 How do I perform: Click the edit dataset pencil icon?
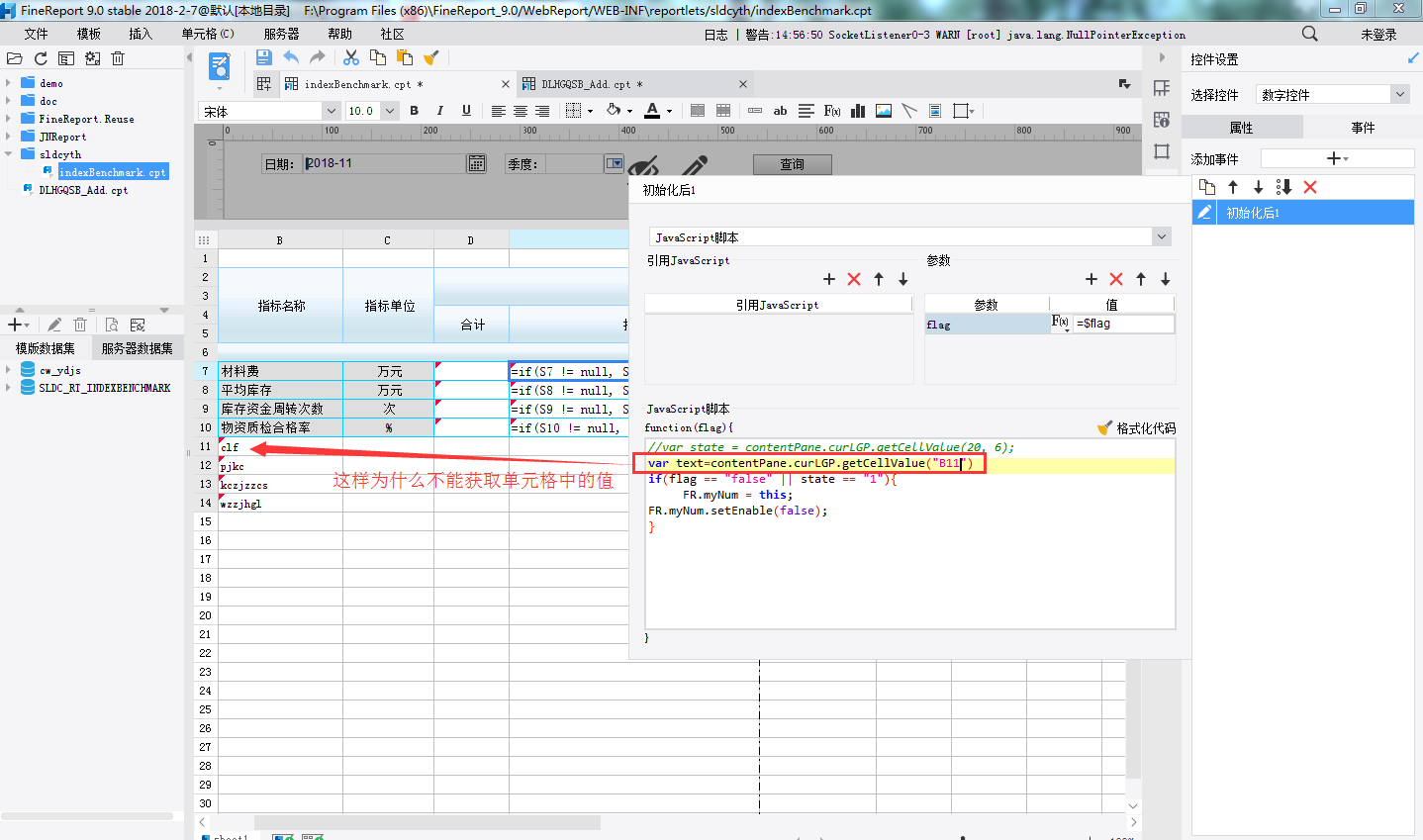tap(54, 325)
